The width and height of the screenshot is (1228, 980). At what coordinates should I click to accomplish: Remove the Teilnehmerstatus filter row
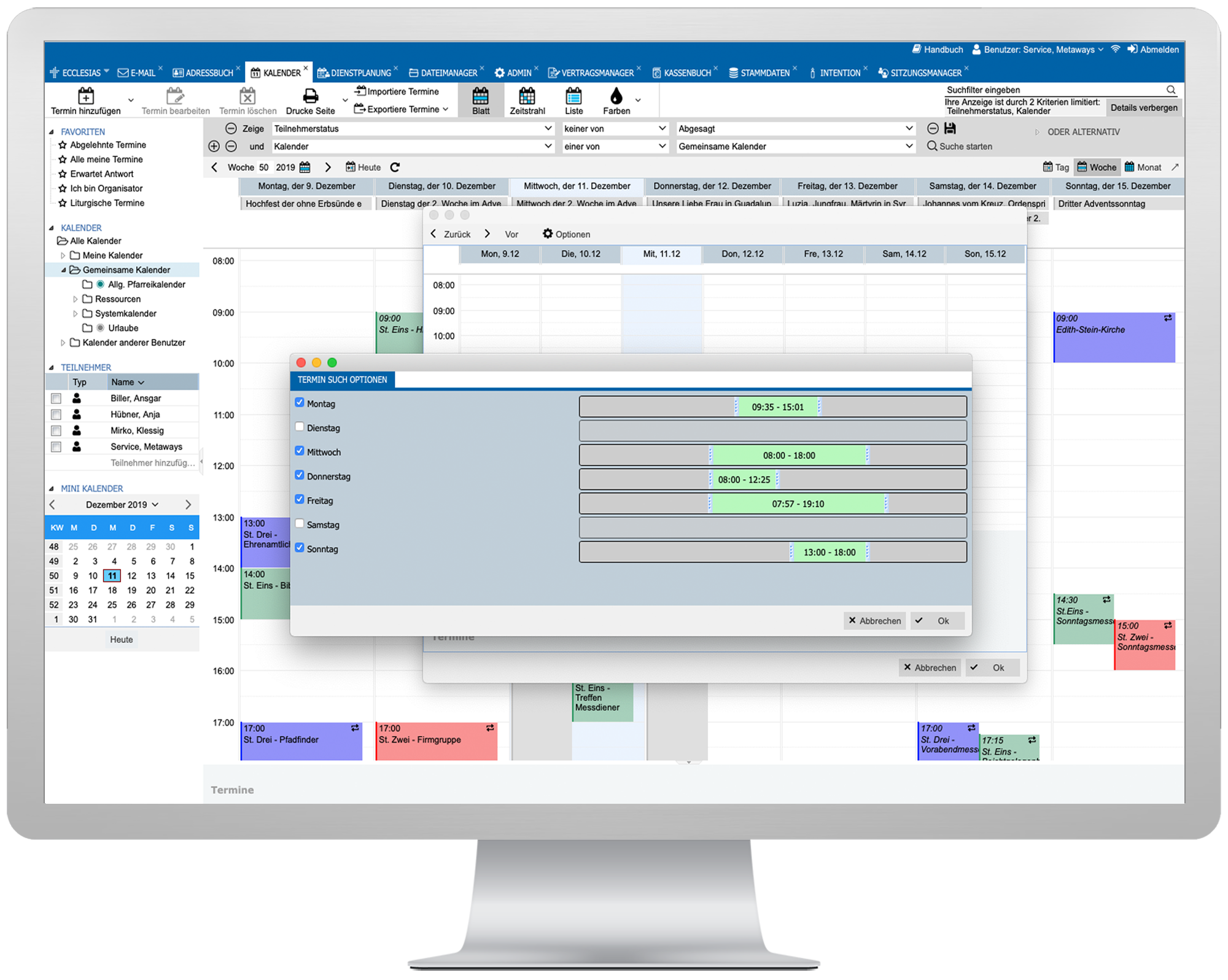231,128
